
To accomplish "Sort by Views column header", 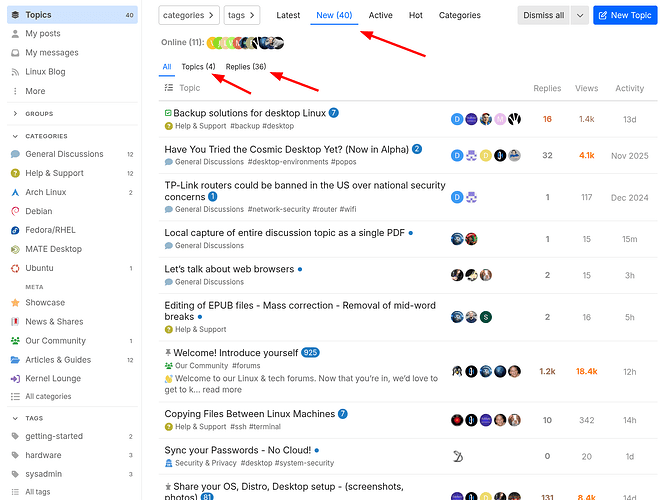I will point(586,88).
